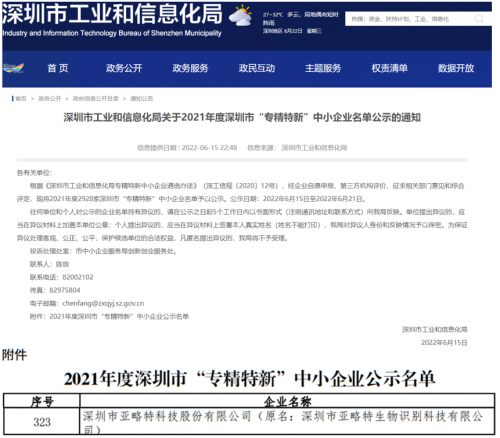The width and height of the screenshot is (500, 438).
Task: Click the 首页 breadcrumb link
Action: coord(21,98)
